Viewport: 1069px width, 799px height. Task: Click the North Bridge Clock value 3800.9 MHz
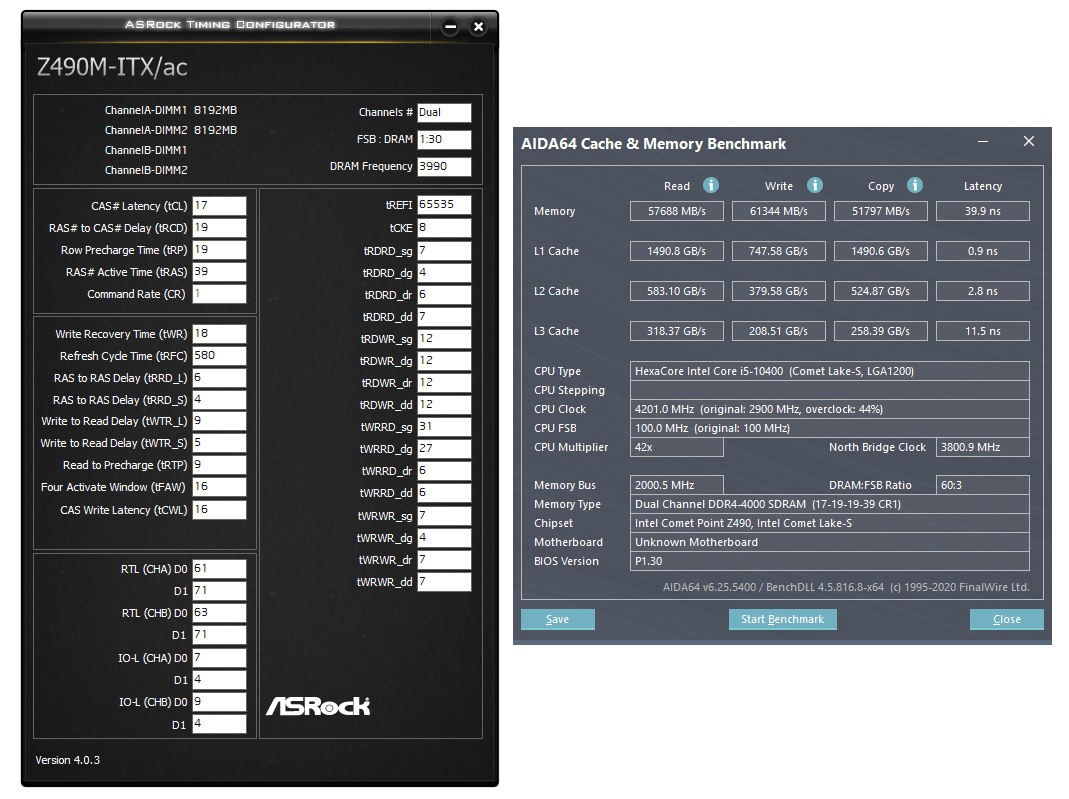[982, 447]
